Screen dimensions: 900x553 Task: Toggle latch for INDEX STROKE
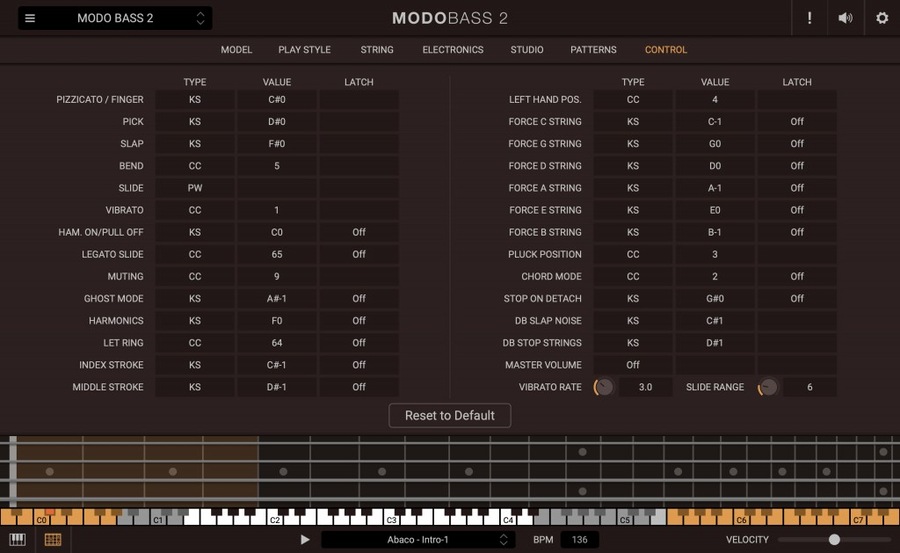click(359, 365)
